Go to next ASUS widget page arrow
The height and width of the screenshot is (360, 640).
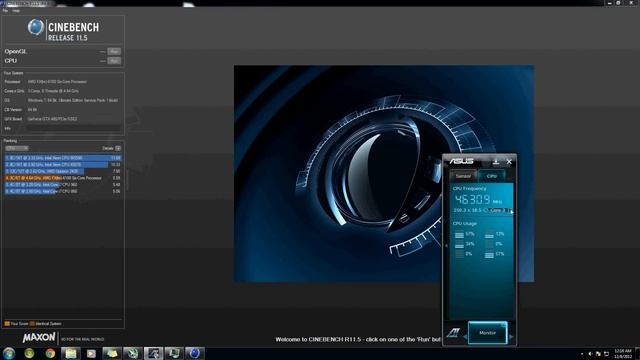511,337
